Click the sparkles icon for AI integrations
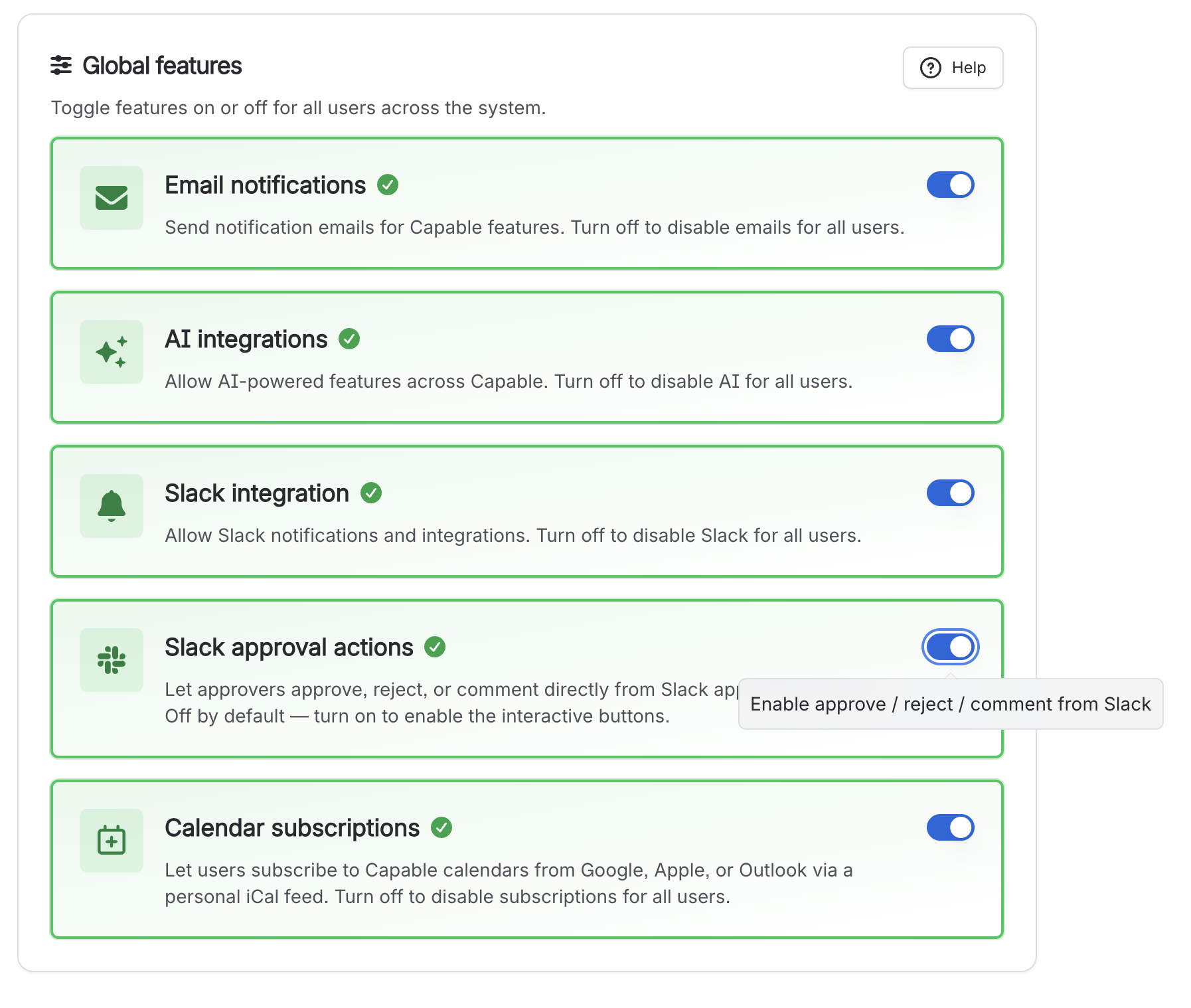The height and width of the screenshot is (1008, 1191). [x=112, y=352]
